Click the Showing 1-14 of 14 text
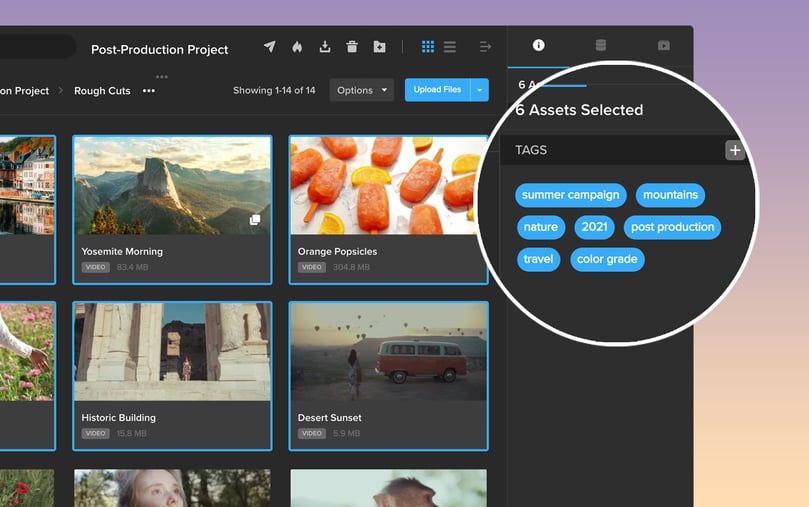 point(274,90)
